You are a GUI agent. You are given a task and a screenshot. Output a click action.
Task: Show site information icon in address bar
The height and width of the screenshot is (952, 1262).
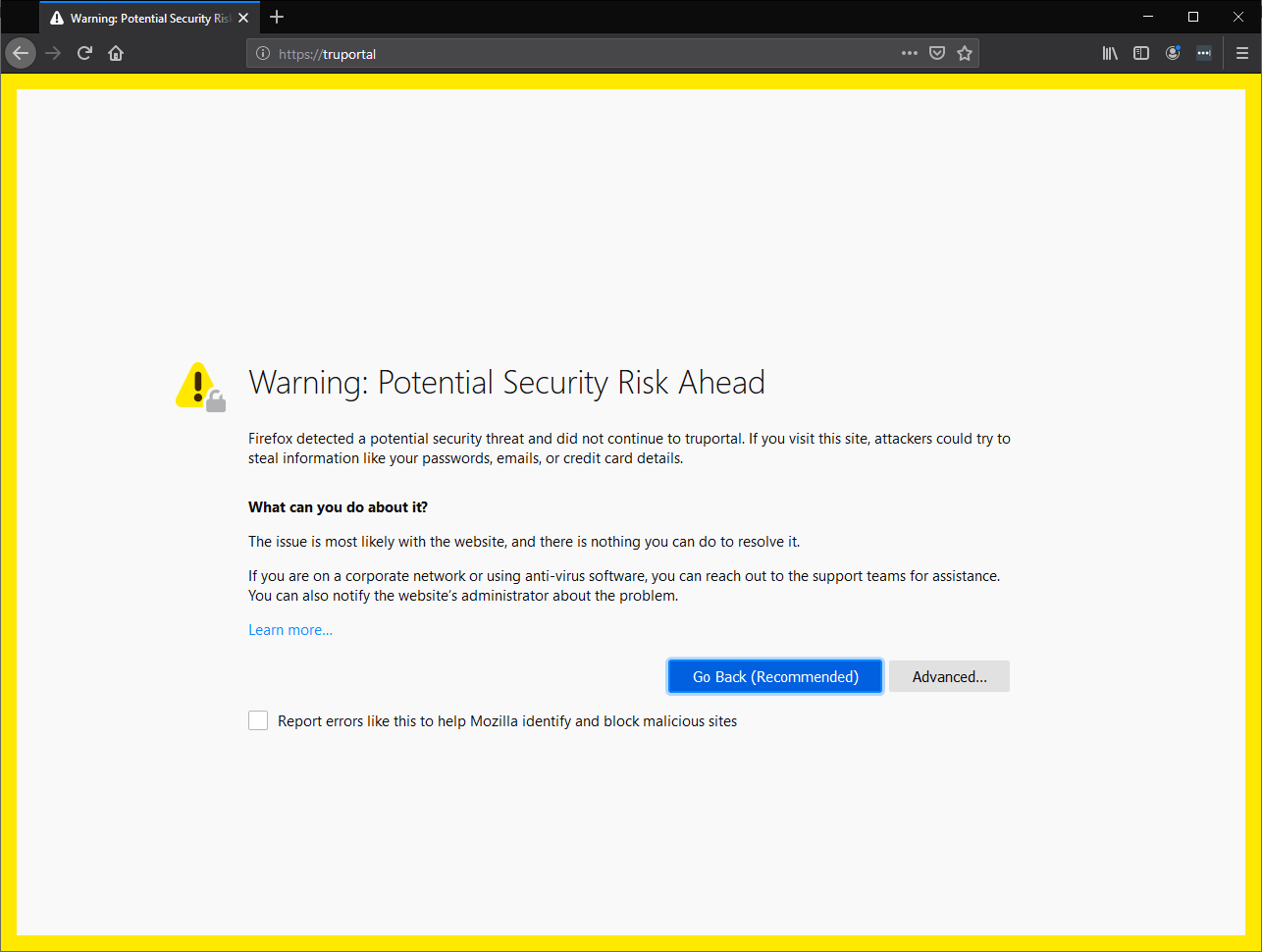pyautogui.click(x=263, y=54)
